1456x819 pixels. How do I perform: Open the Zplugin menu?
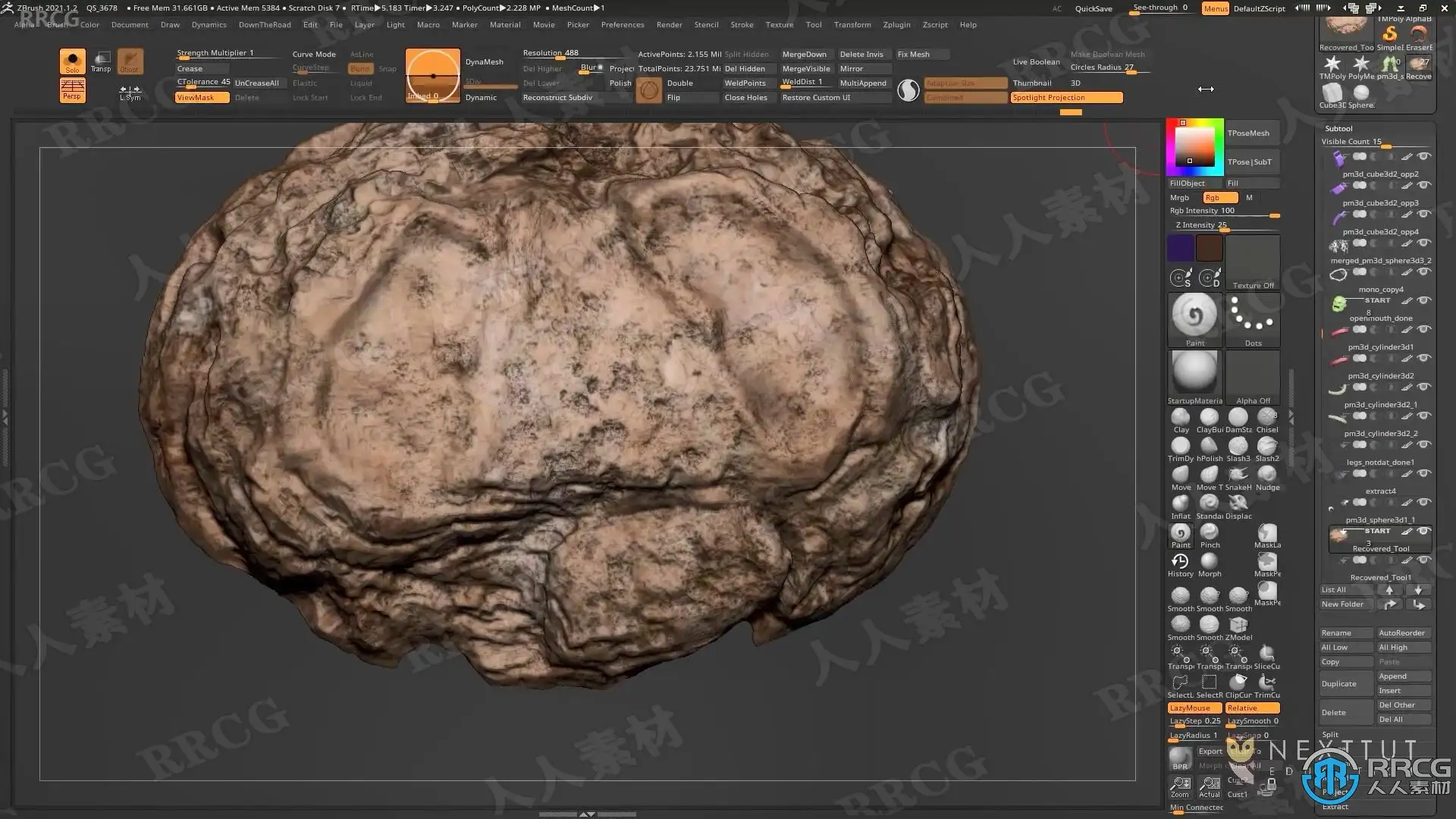click(896, 24)
